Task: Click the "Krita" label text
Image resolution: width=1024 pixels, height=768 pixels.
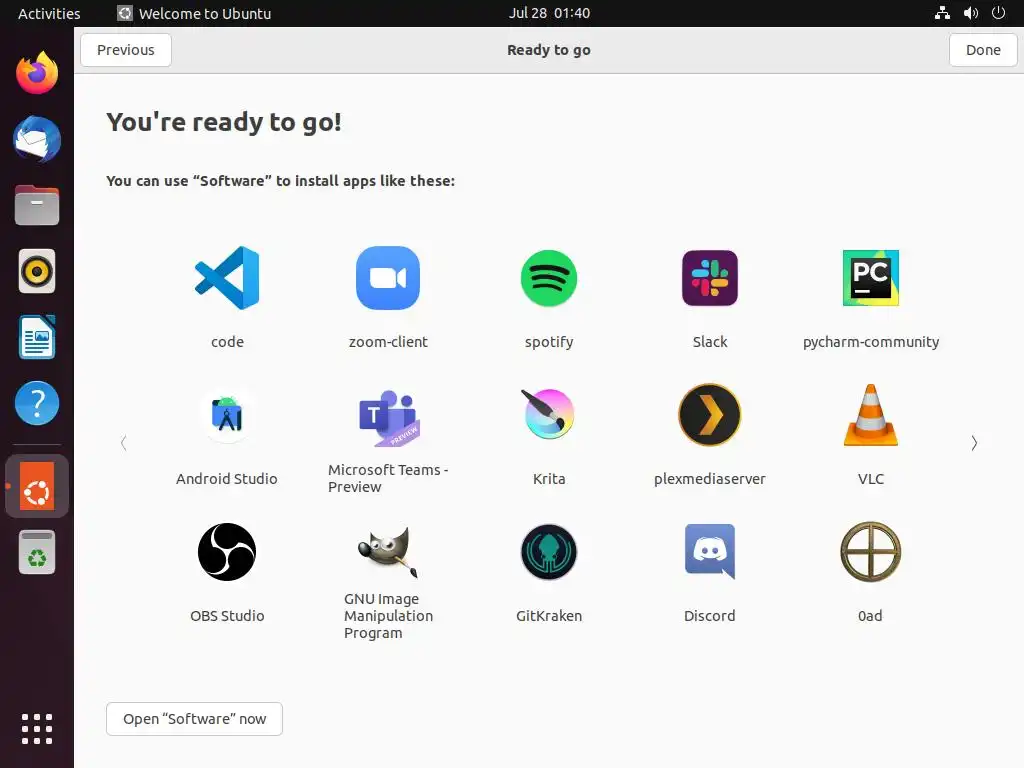Action: click(x=549, y=479)
